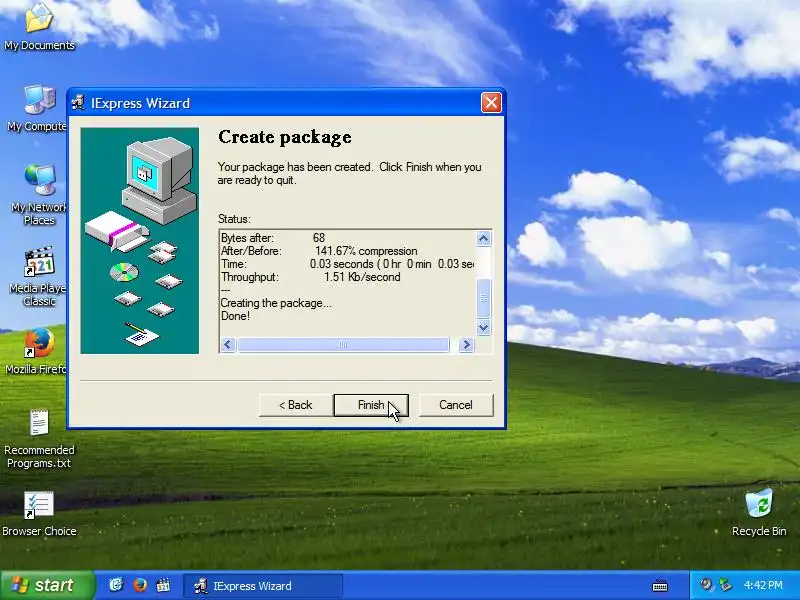800x600 pixels.
Task: Click the on-screen keyboard taskbar icon
Action: pyautogui.click(x=660, y=586)
